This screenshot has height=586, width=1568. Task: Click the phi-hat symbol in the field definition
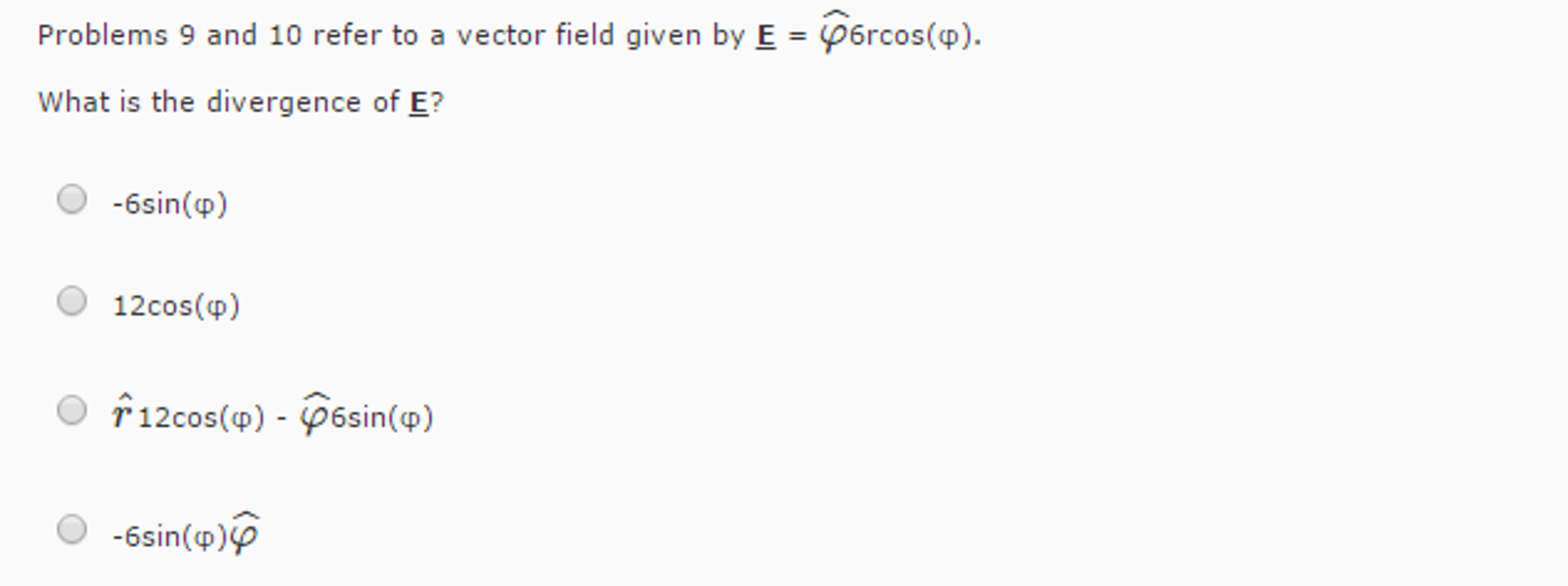pos(834,32)
